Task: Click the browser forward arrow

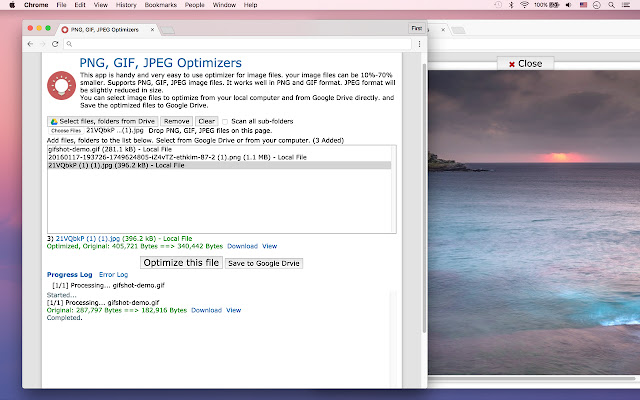Action: click(42, 44)
